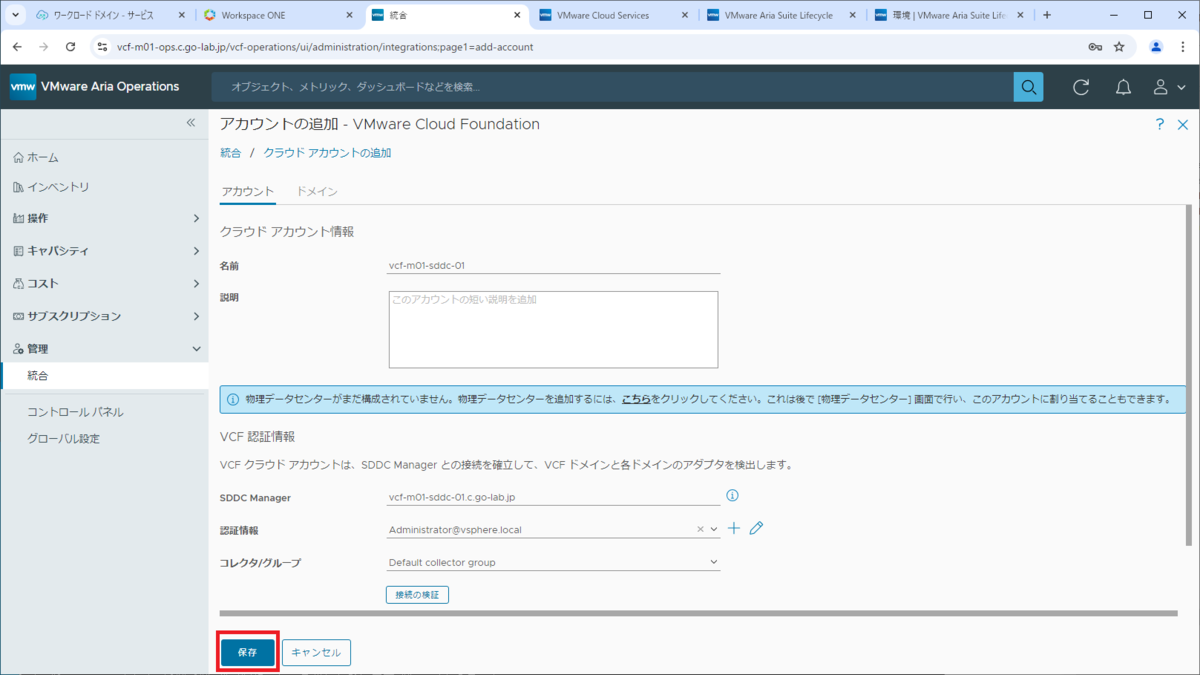Viewport: 1200px width, 675px height.
Task: Click the SDDC Manager input field
Action: click(x=553, y=496)
